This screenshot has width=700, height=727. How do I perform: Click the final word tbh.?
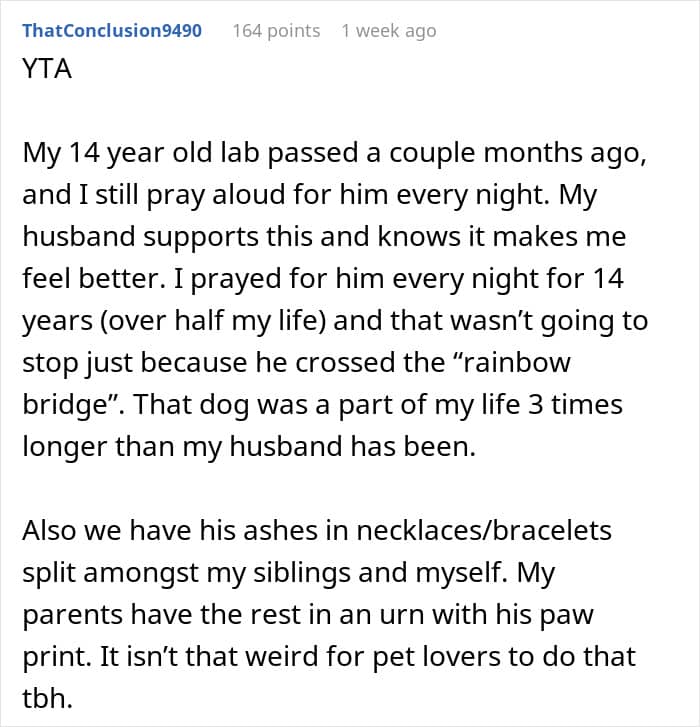47,698
